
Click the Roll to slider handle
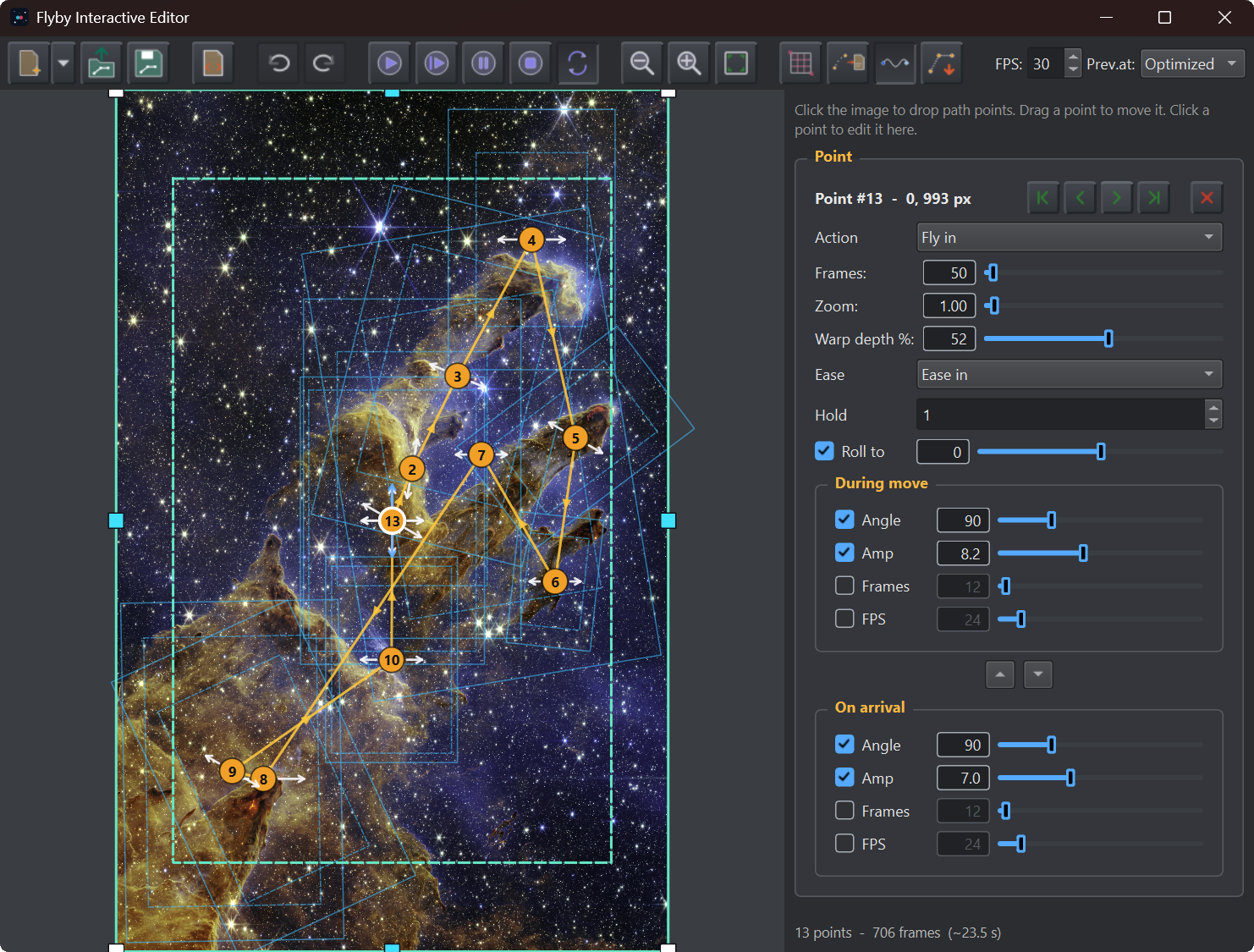click(1101, 451)
